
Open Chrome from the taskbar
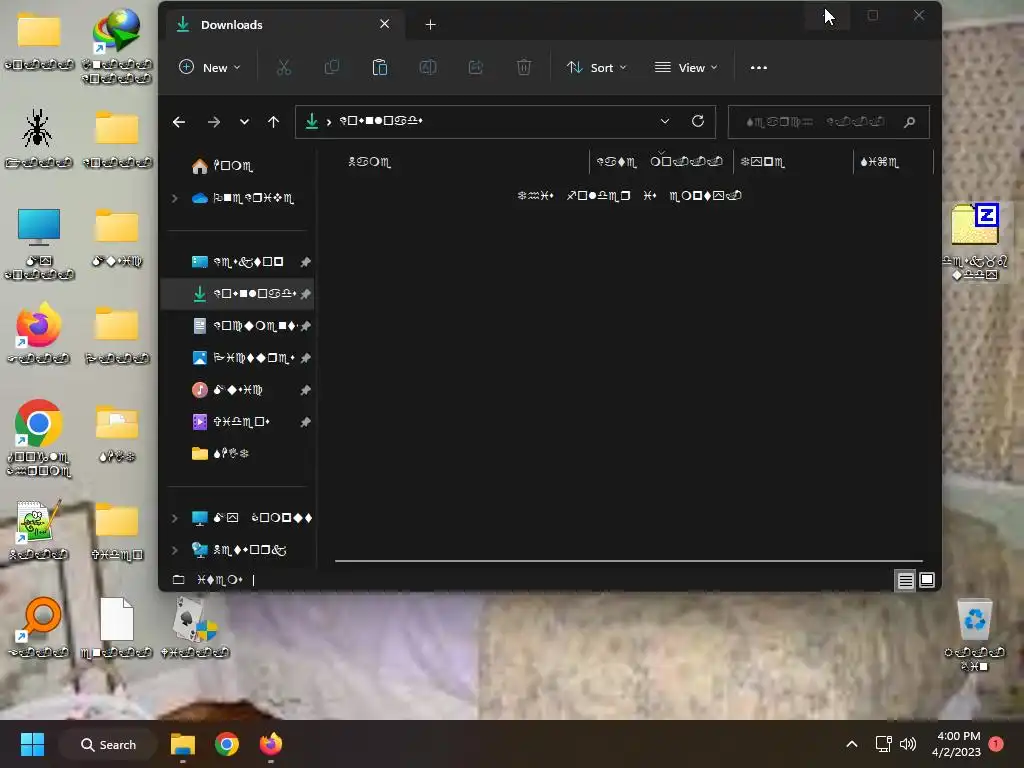[227, 744]
